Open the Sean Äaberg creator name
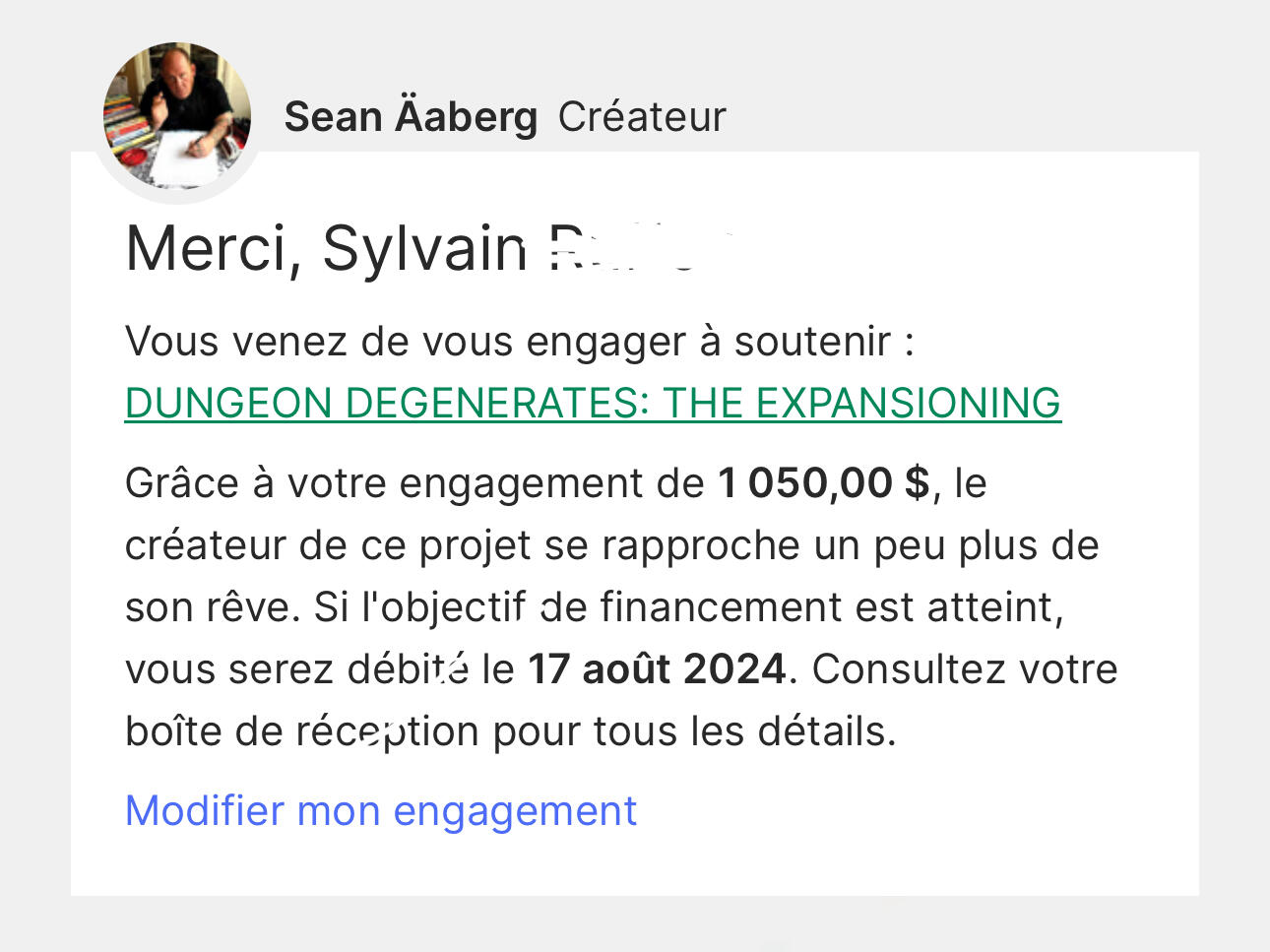The width and height of the screenshot is (1270, 952). point(411,117)
